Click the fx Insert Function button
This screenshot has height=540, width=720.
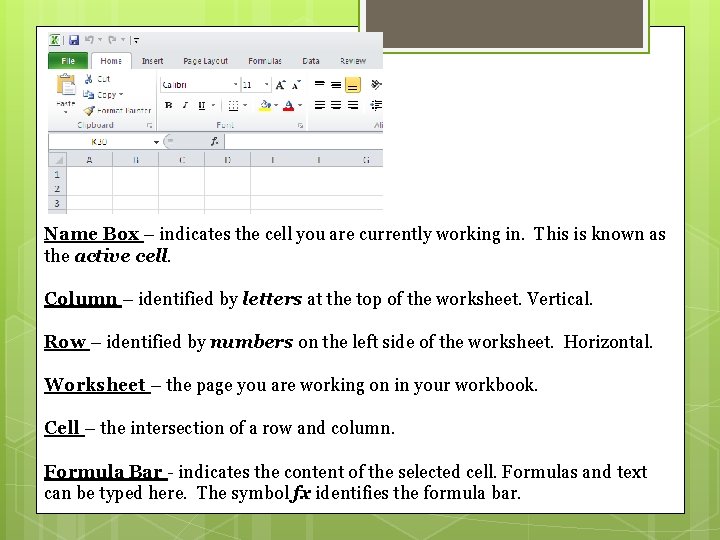pyautogui.click(x=214, y=141)
